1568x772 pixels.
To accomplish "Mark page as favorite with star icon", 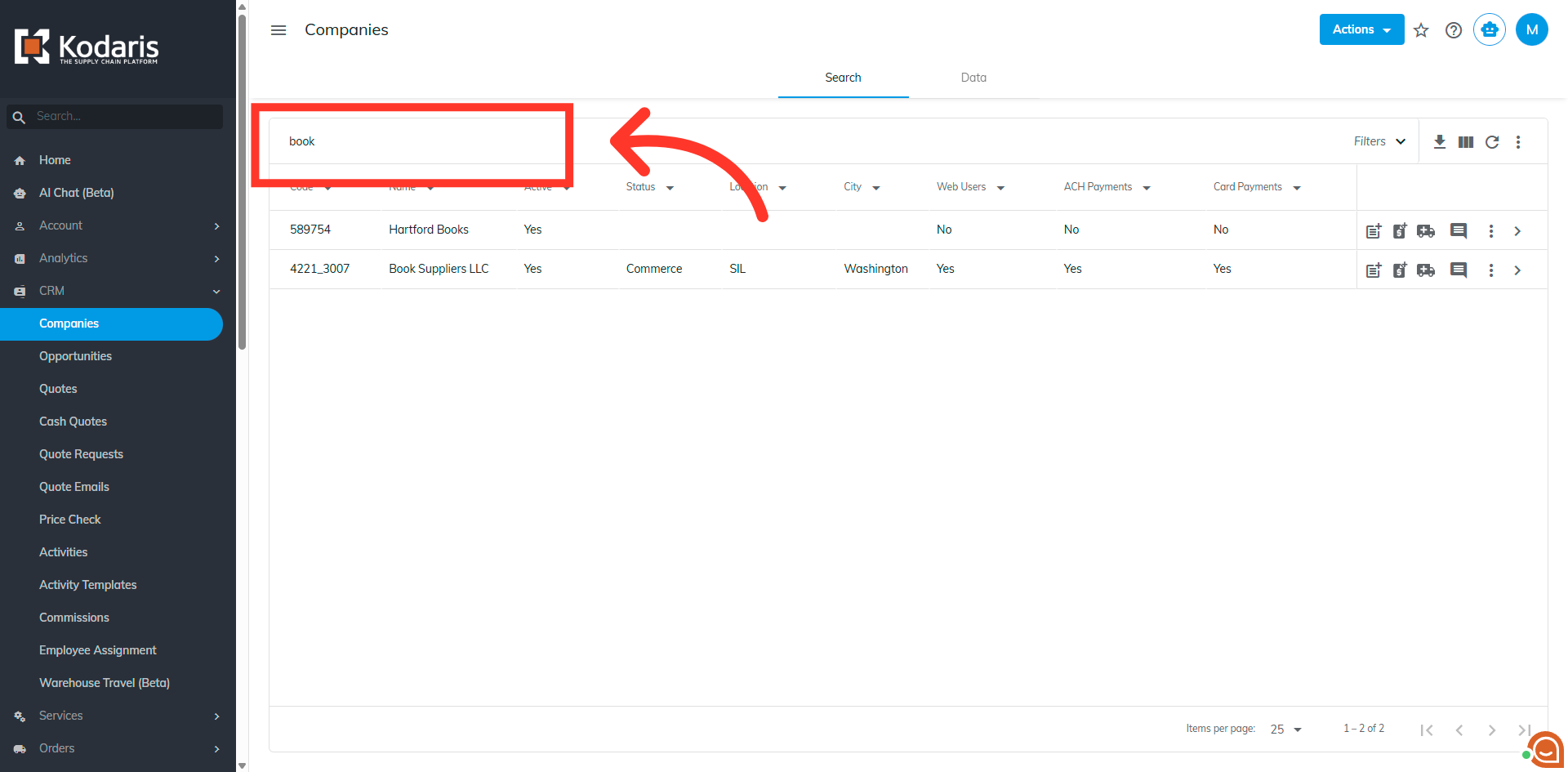I will (1421, 30).
